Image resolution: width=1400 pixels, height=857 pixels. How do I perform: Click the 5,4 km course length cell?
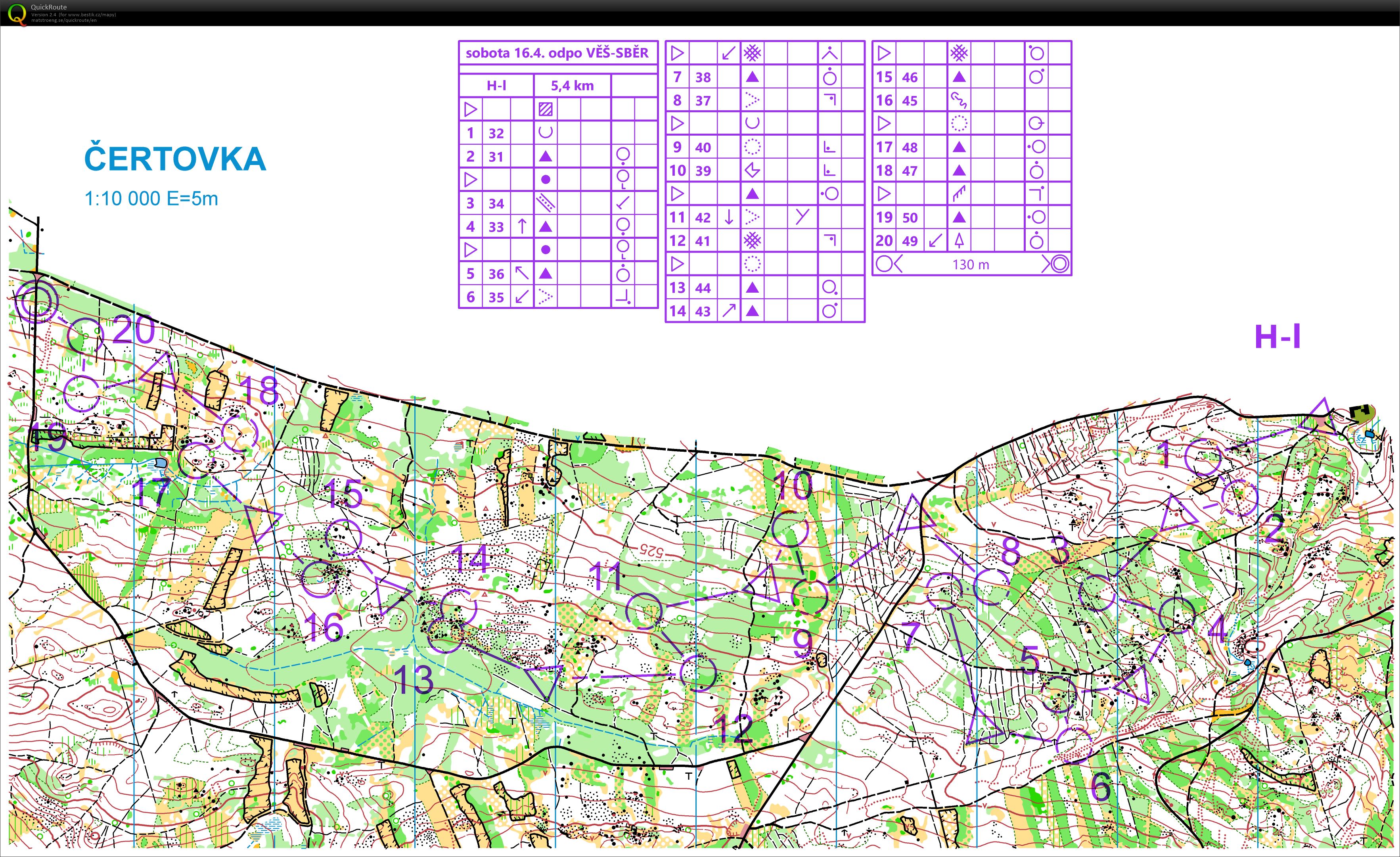[x=572, y=86]
